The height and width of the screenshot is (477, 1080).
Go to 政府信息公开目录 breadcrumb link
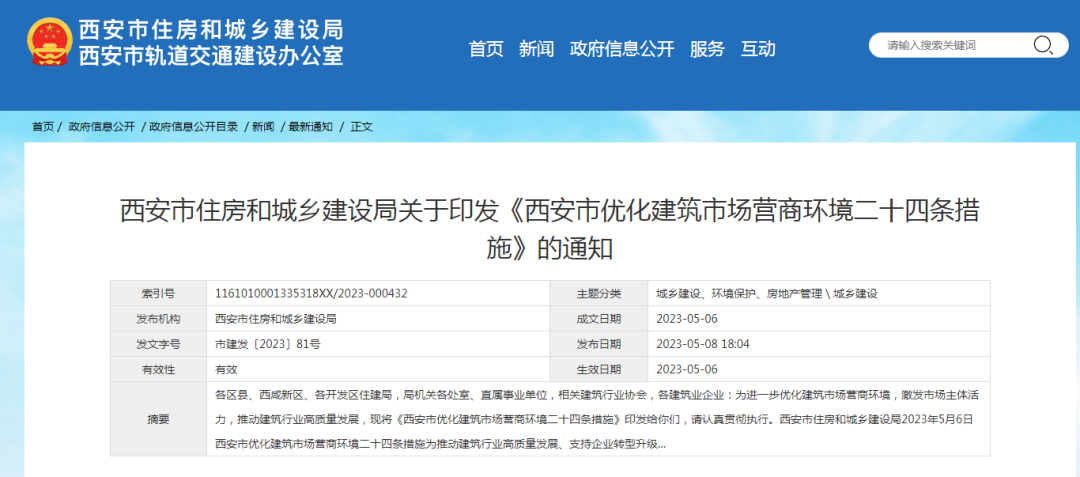click(x=194, y=127)
